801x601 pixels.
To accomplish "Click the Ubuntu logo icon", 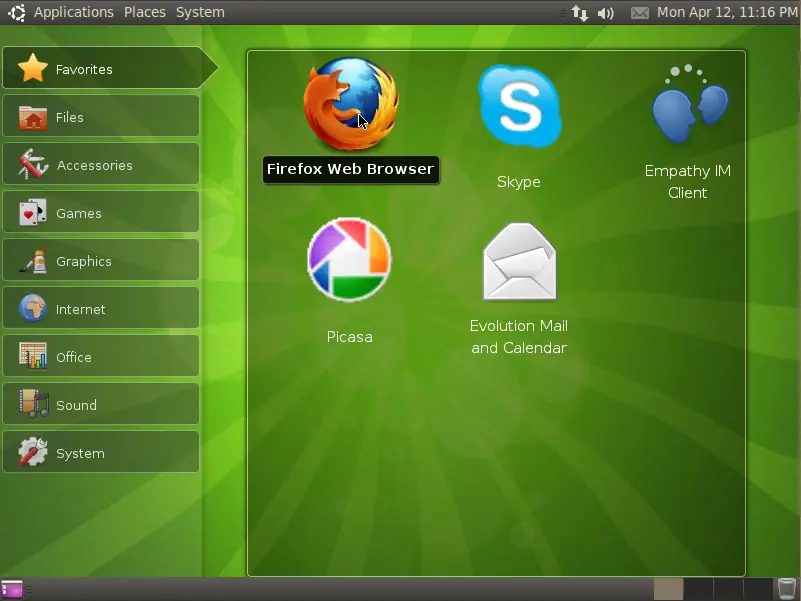I will 16,12.
